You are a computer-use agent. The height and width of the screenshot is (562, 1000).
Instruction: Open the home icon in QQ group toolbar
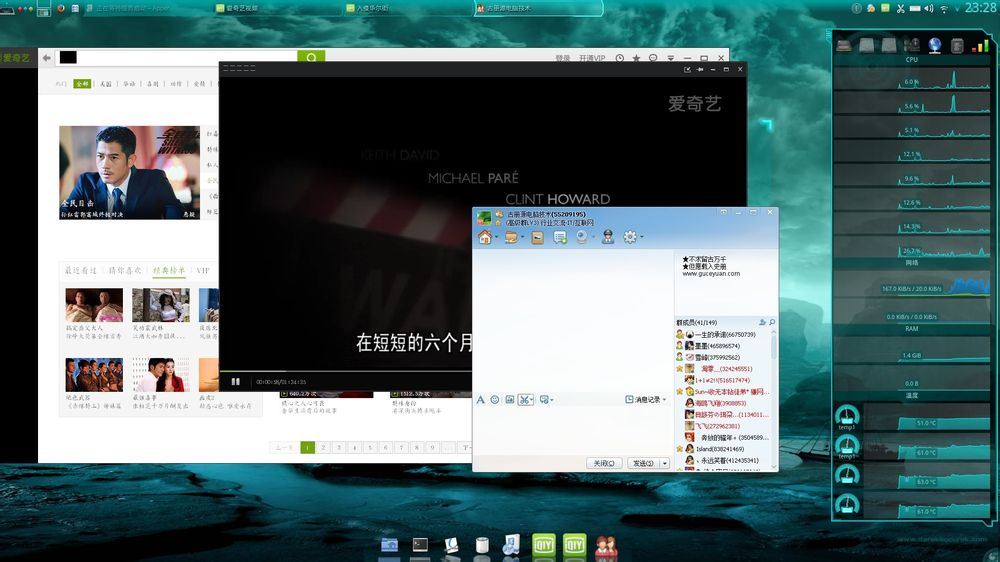(485, 237)
